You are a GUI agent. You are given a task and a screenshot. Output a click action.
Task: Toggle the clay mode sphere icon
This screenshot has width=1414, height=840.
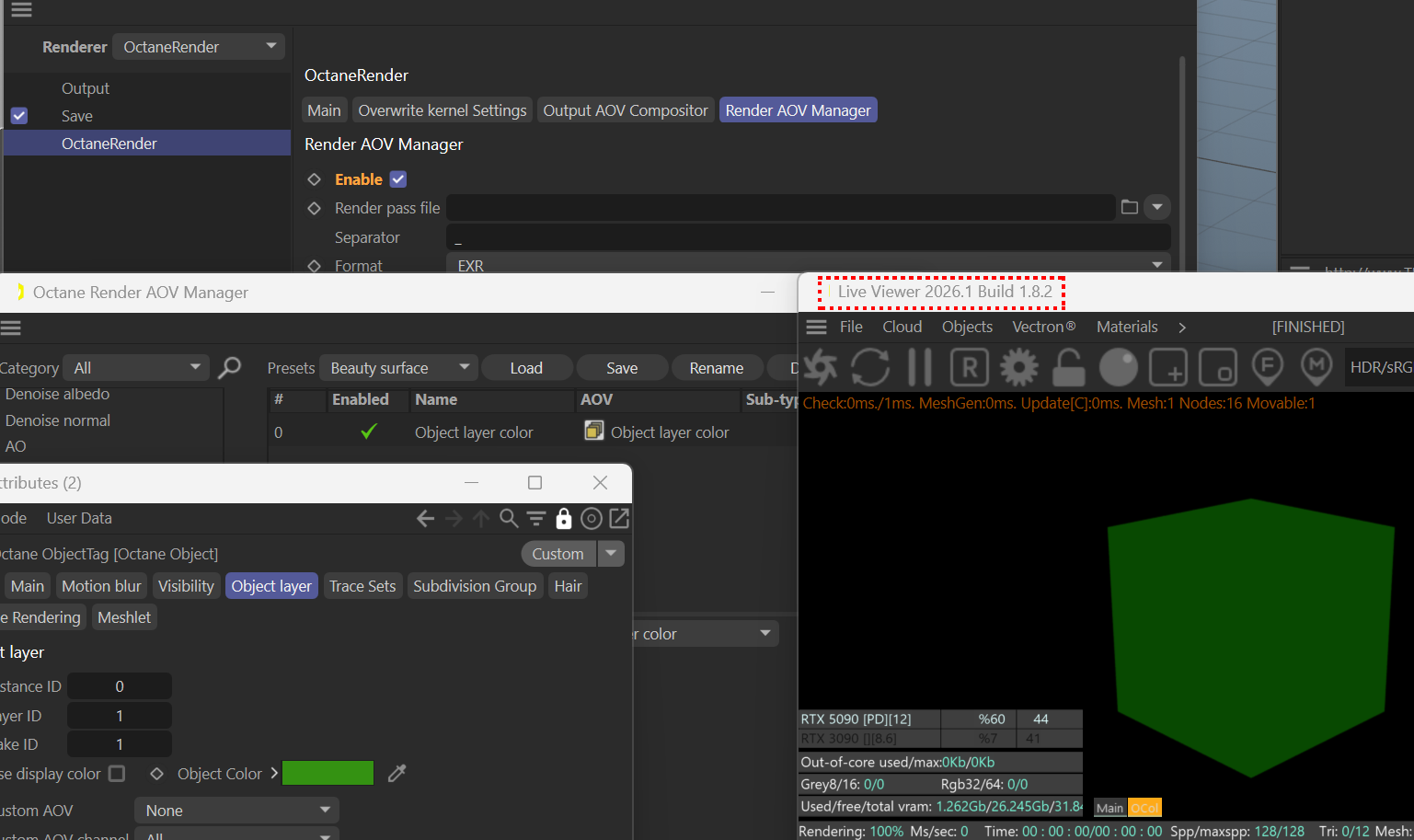[x=1118, y=368]
